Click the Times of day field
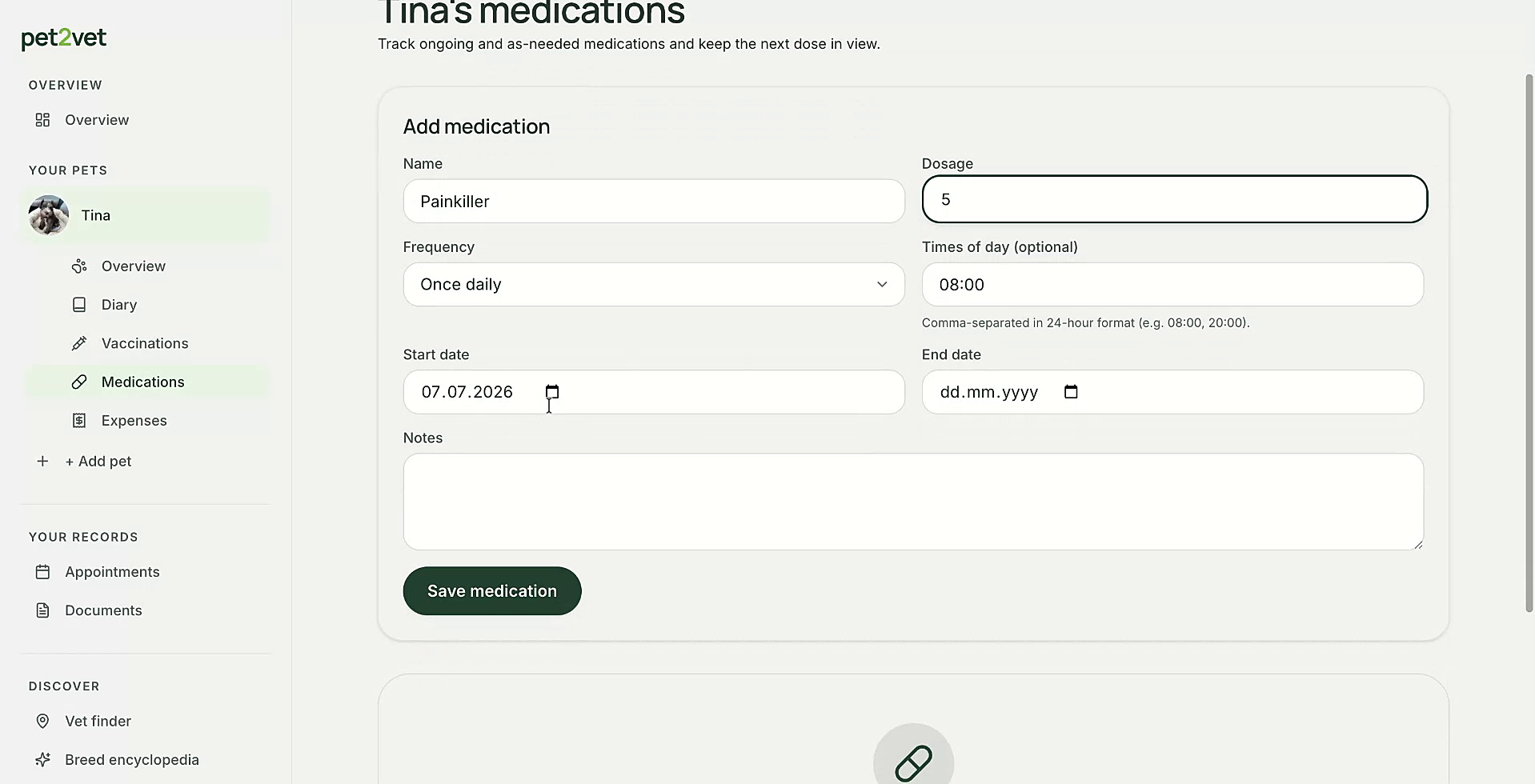1535x784 pixels. tap(1172, 284)
